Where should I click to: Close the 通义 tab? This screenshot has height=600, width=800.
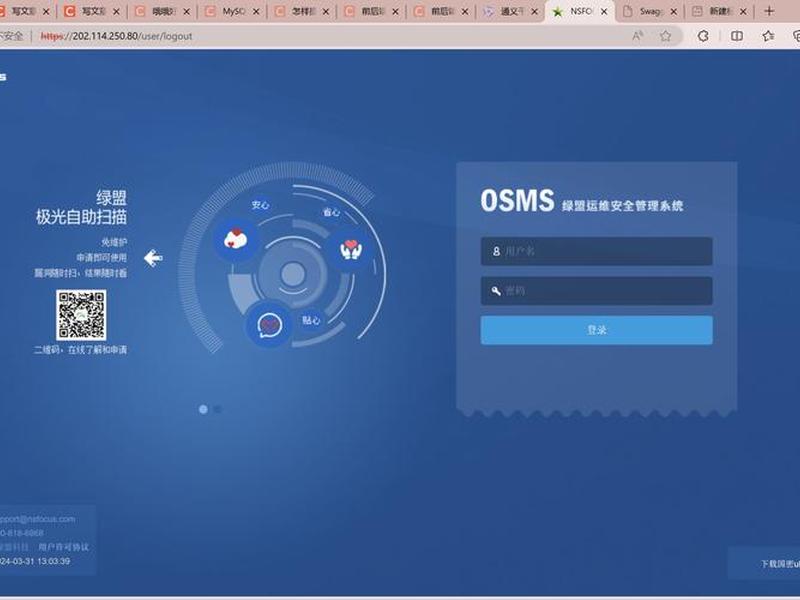pyautogui.click(x=535, y=11)
